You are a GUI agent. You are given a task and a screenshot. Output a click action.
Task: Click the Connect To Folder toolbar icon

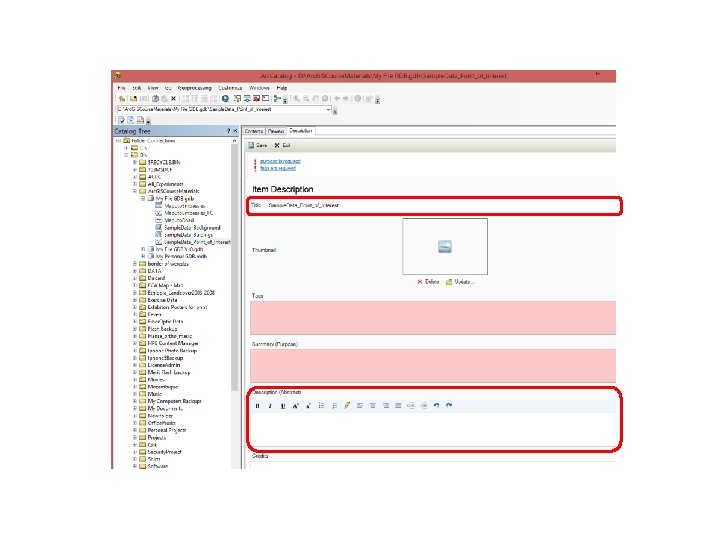[133, 99]
